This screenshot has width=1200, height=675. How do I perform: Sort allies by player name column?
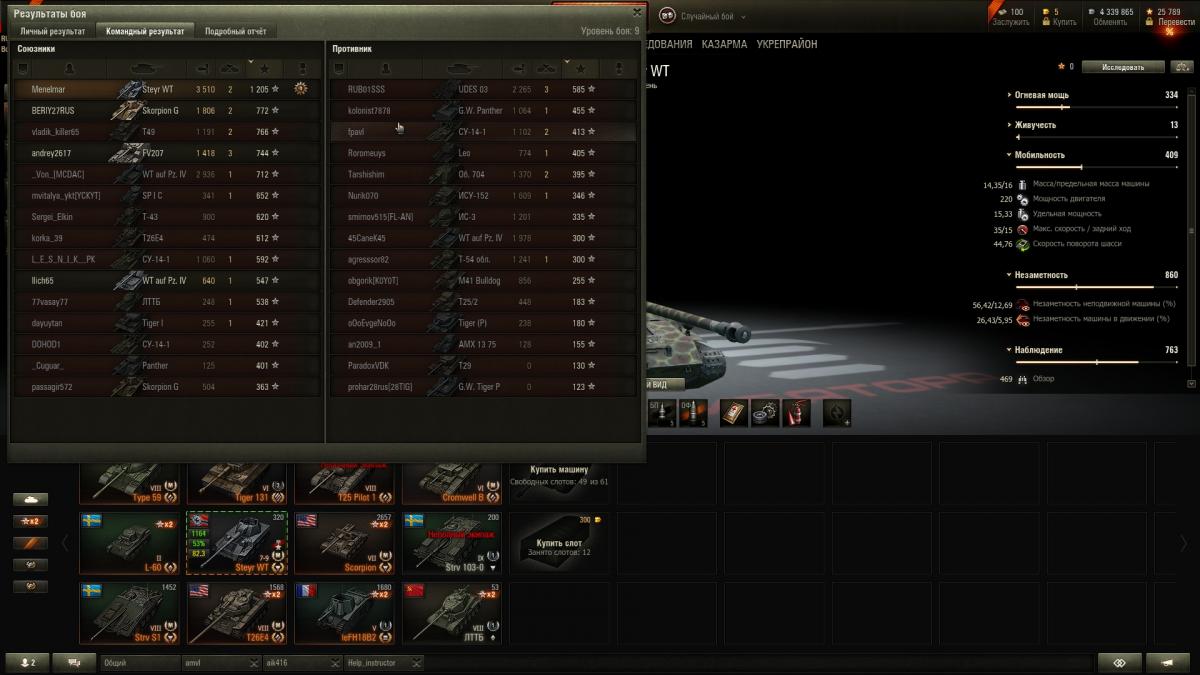(69, 68)
